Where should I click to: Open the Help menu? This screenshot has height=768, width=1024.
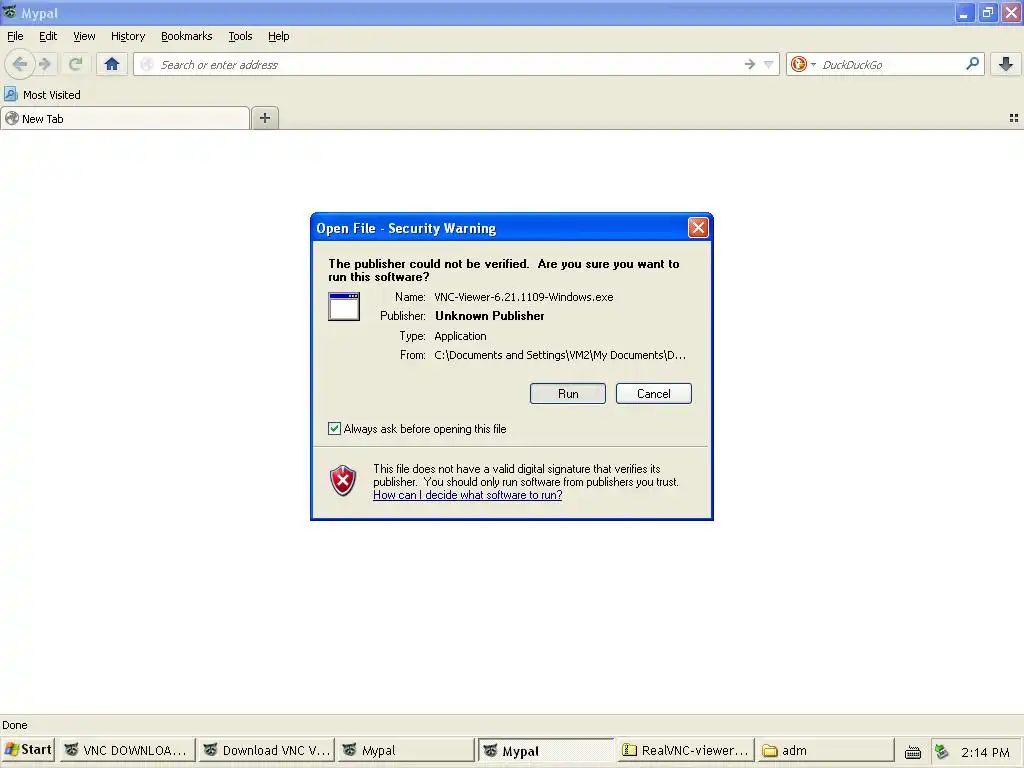278,36
